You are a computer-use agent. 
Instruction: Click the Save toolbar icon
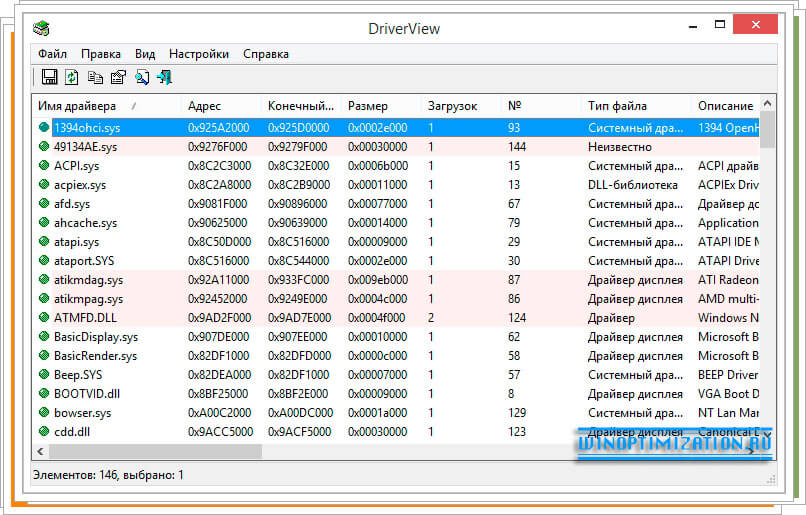[x=49, y=77]
